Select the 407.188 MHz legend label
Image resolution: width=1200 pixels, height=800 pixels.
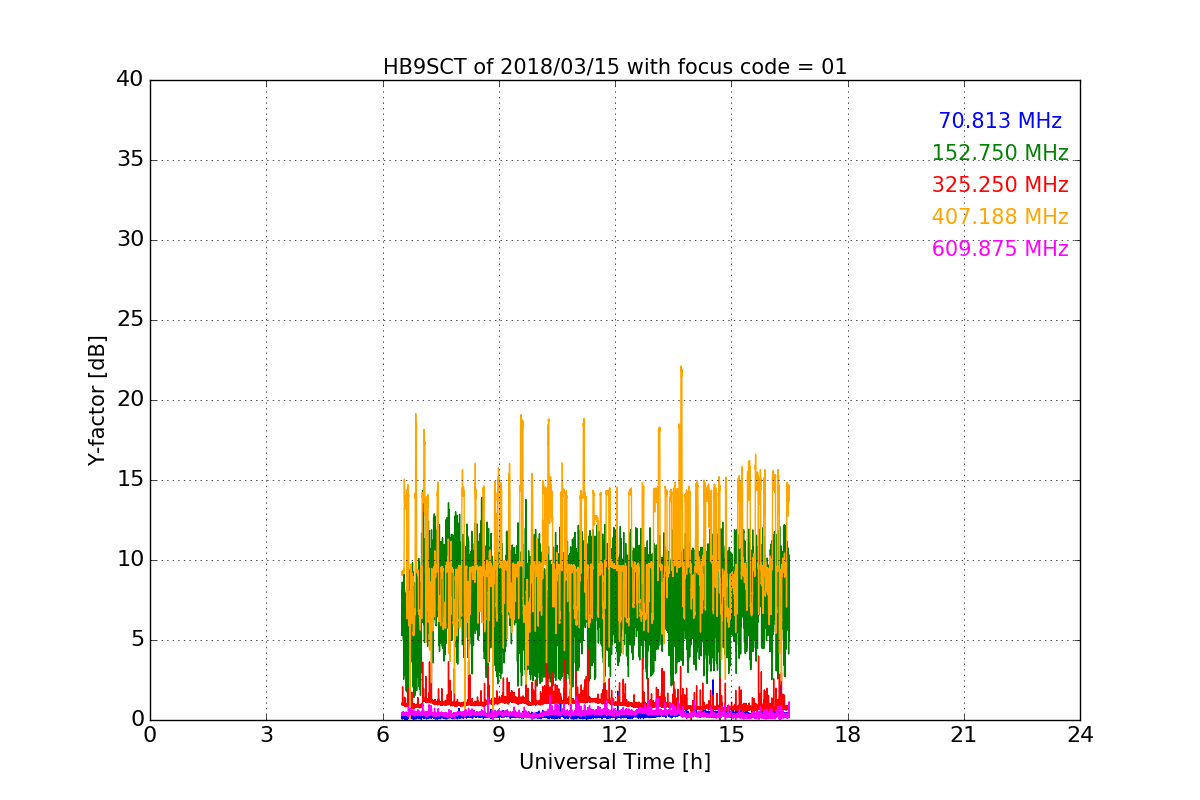pos(1000,217)
